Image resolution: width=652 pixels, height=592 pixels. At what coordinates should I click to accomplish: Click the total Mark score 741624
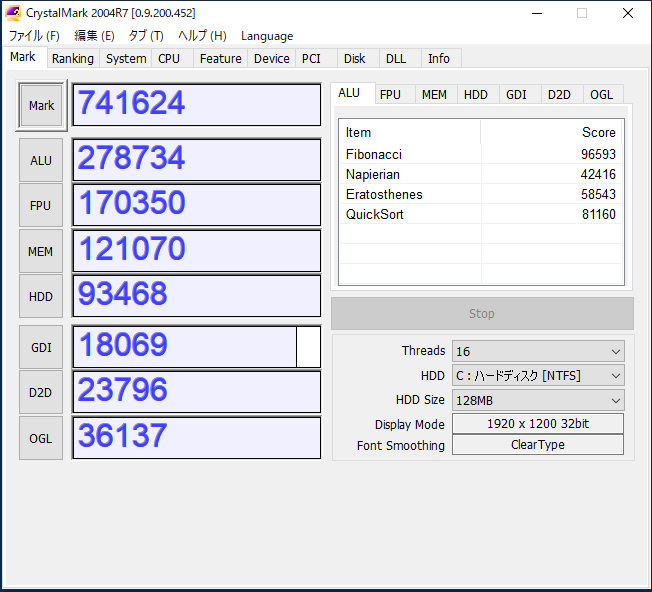(x=197, y=105)
